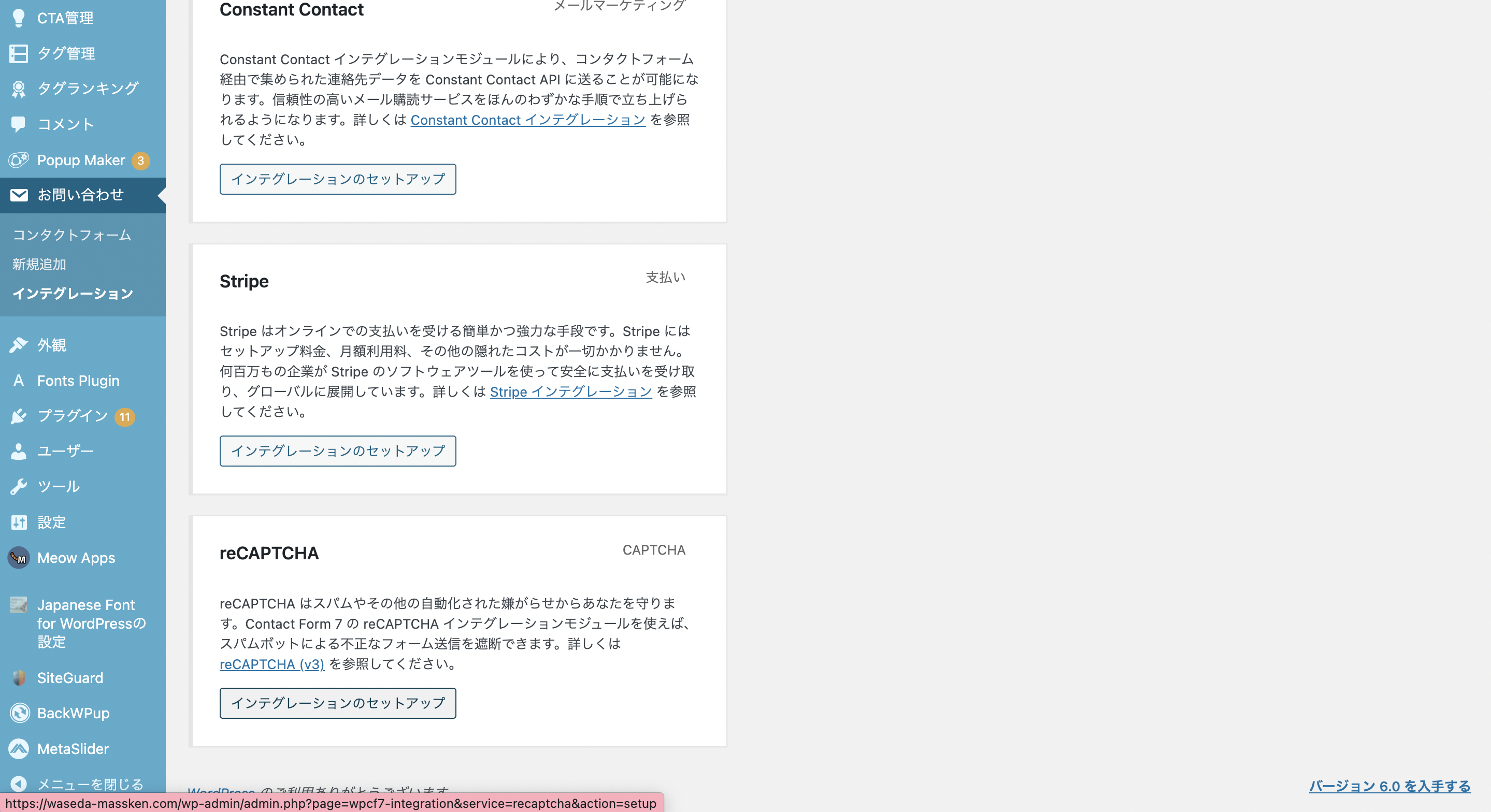1491x812 pixels.
Task: Select 新規追加 under お問い合わせ
Action: (39, 265)
